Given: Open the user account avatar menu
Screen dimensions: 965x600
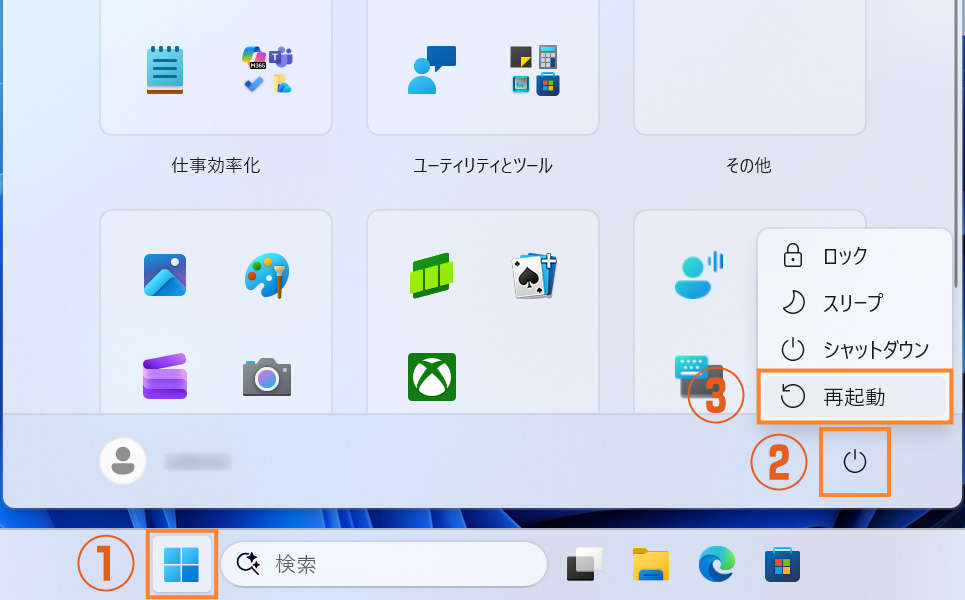Looking at the screenshot, I should click(123, 461).
